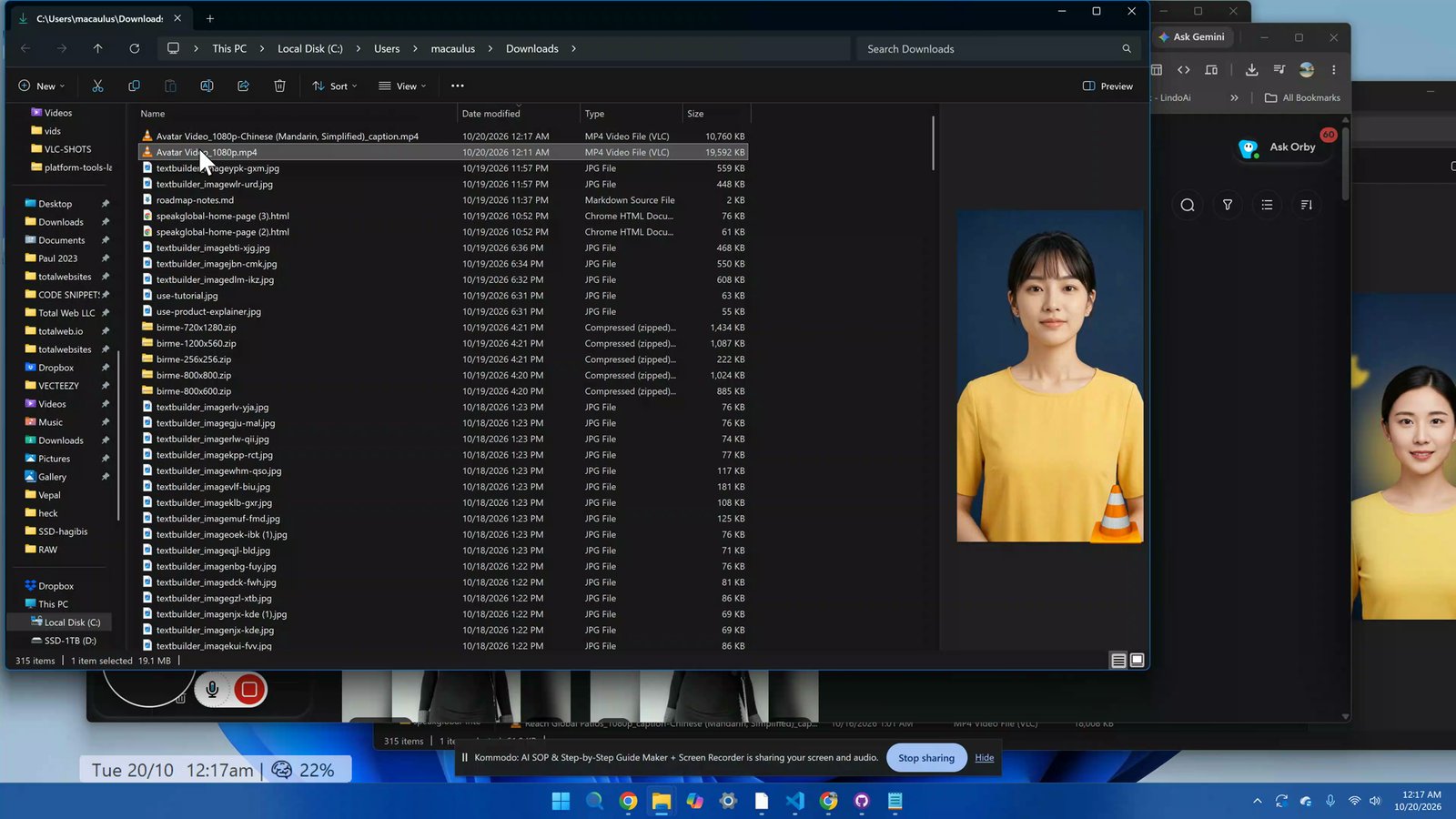The image size is (1456, 819).
Task: Click the Ask Orby button
Action: click(x=1278, y=147)
